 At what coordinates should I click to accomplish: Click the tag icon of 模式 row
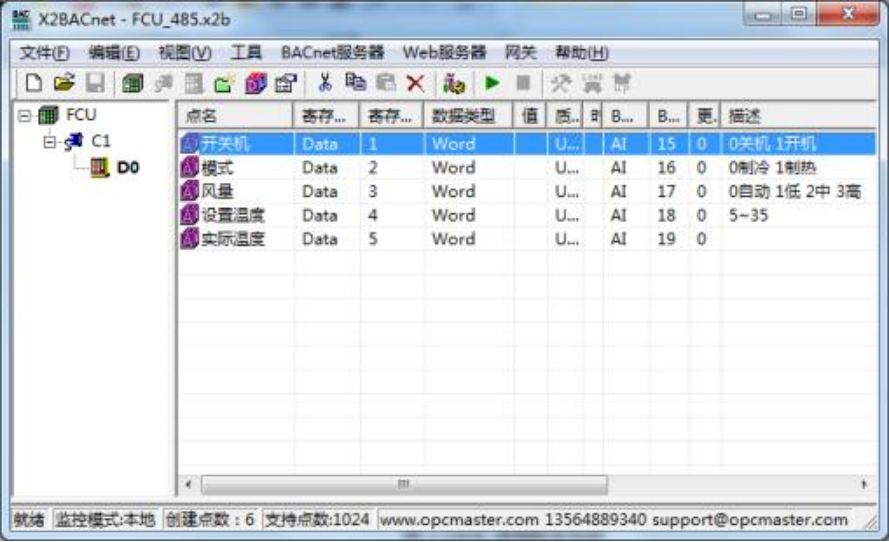[x=189, y=167]
